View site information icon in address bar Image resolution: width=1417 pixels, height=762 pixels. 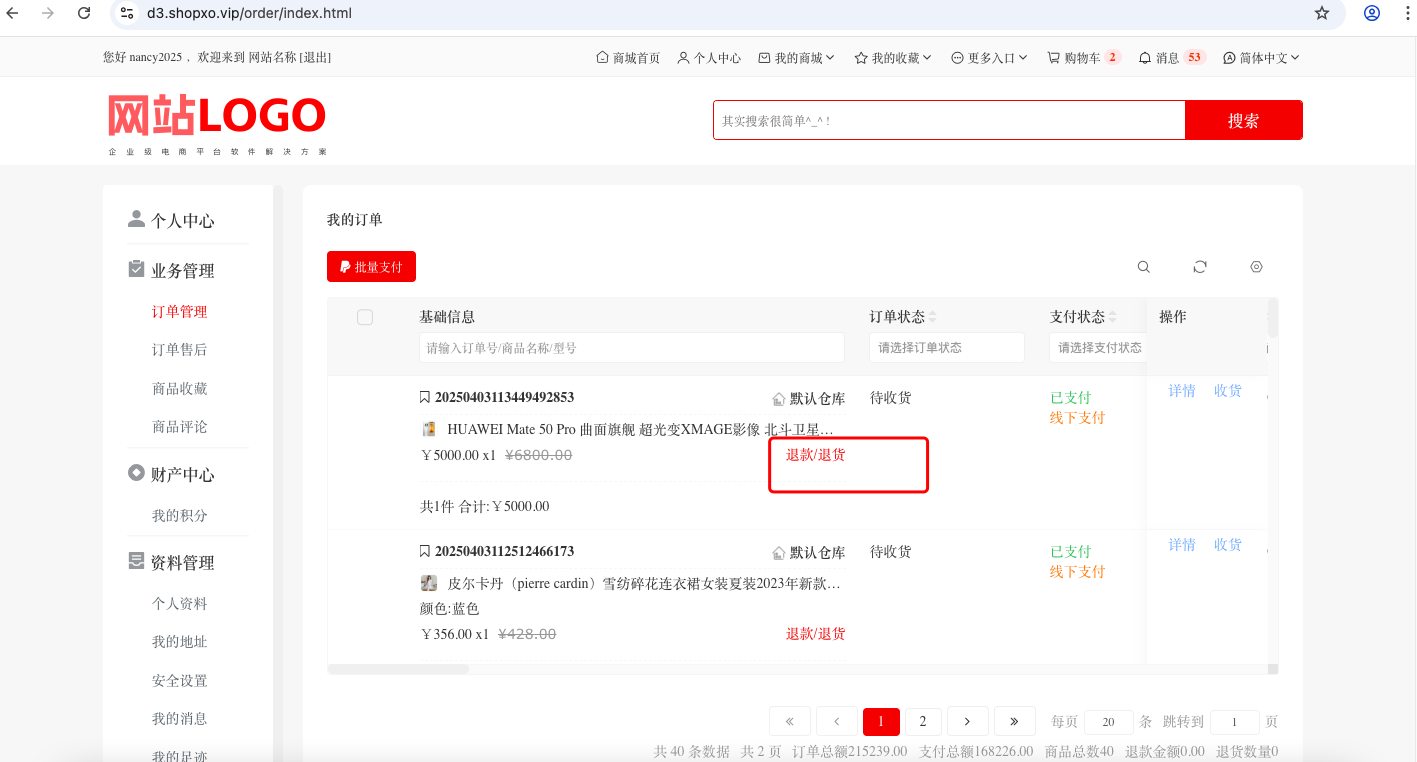click(x=126, y=13)
